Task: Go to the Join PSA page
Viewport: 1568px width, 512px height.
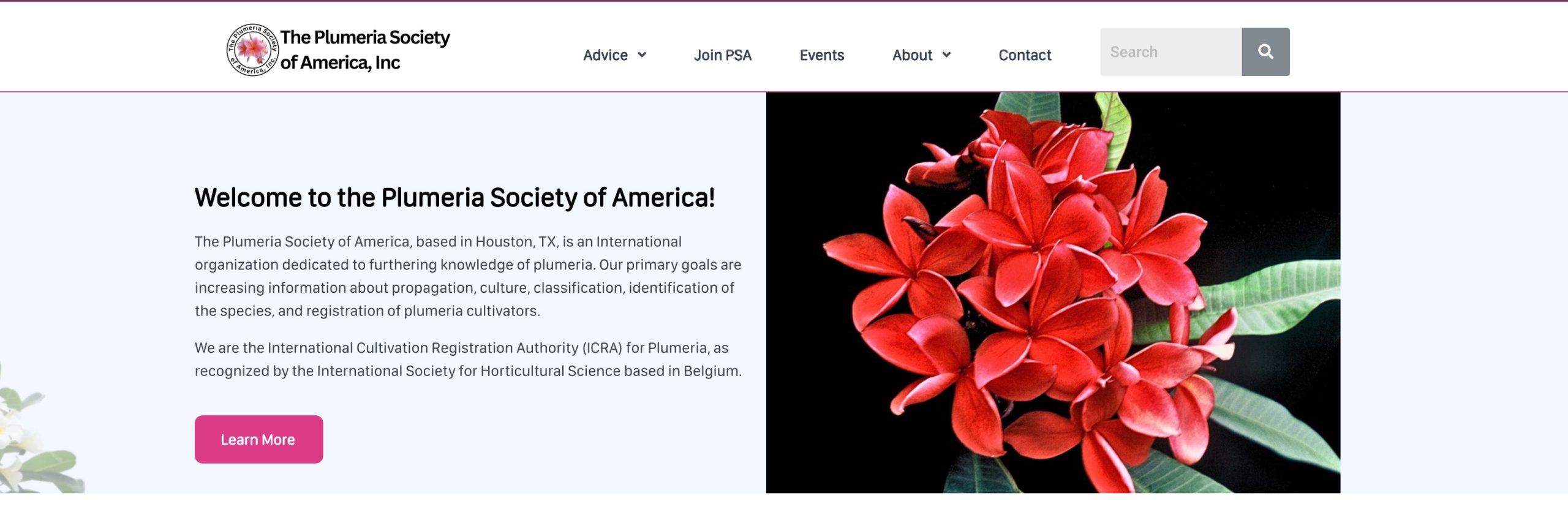Action: point(723,55)
